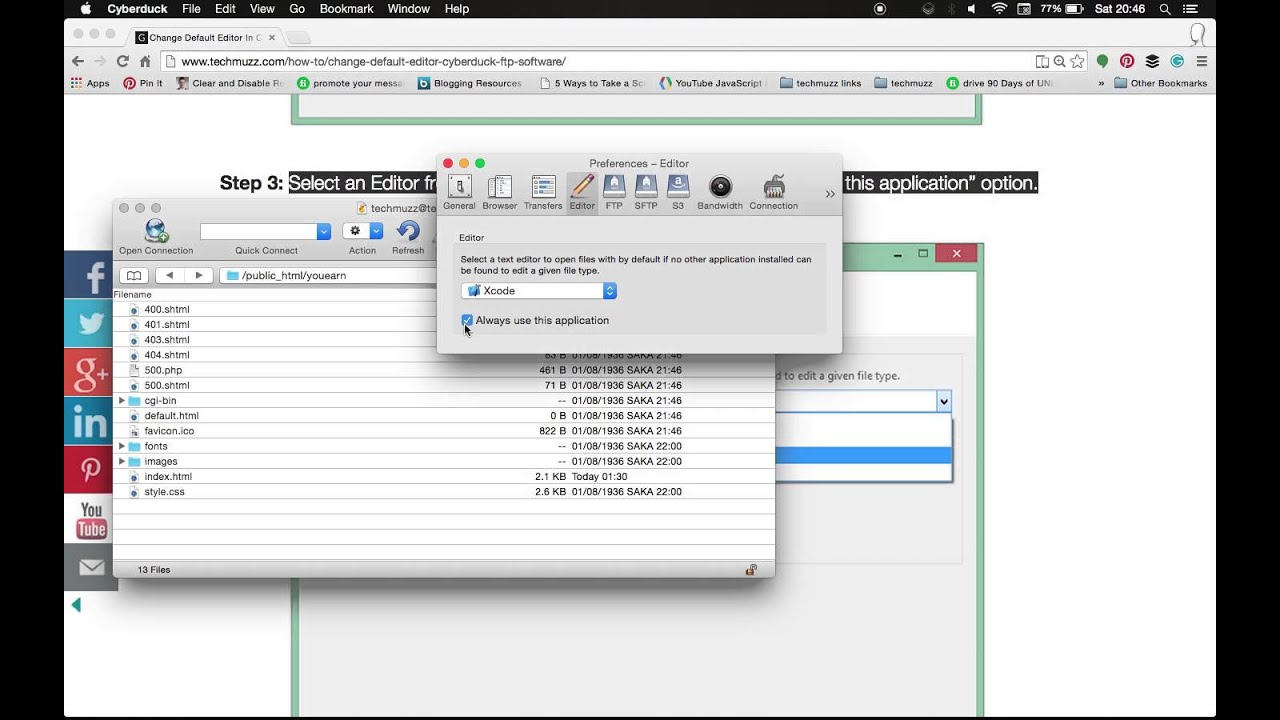Screen dimensions: 1280x720
Task: Expand the fonts folder
Action: point(122,446)
